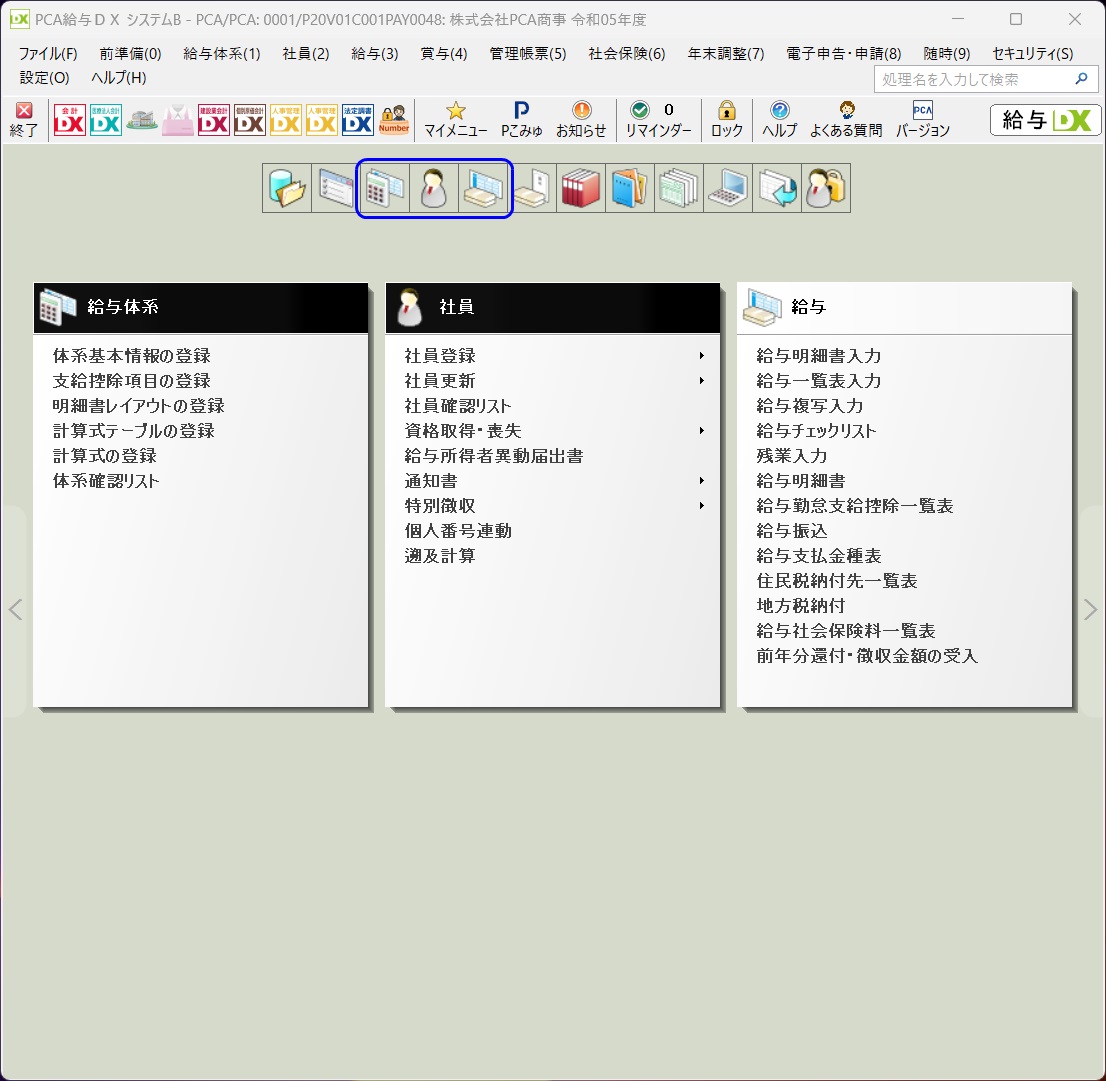Expand the 特別徴収 submenu arrow
Viewport: 1106px width, 1081px height.
(701, 506)
